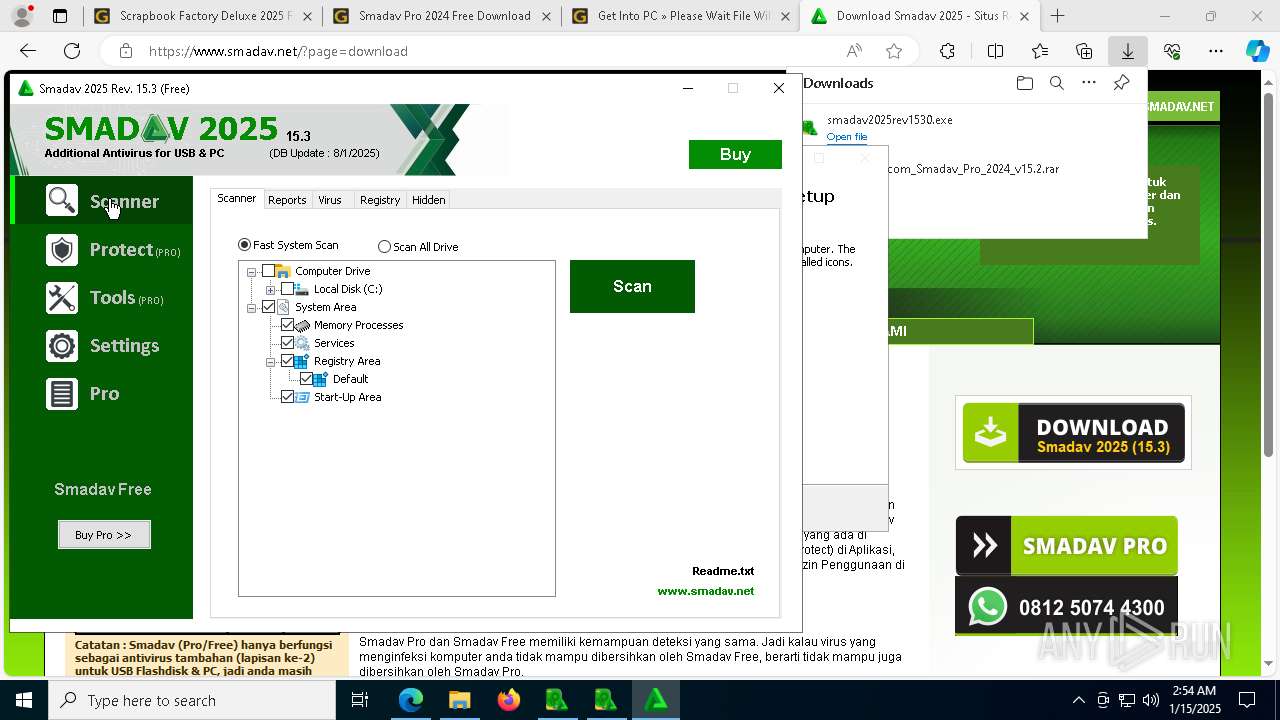The width and height of the screenshot is (1280, 720).
Task: Click the Buy Pro >> button
Action: click(x=104, y=535)
